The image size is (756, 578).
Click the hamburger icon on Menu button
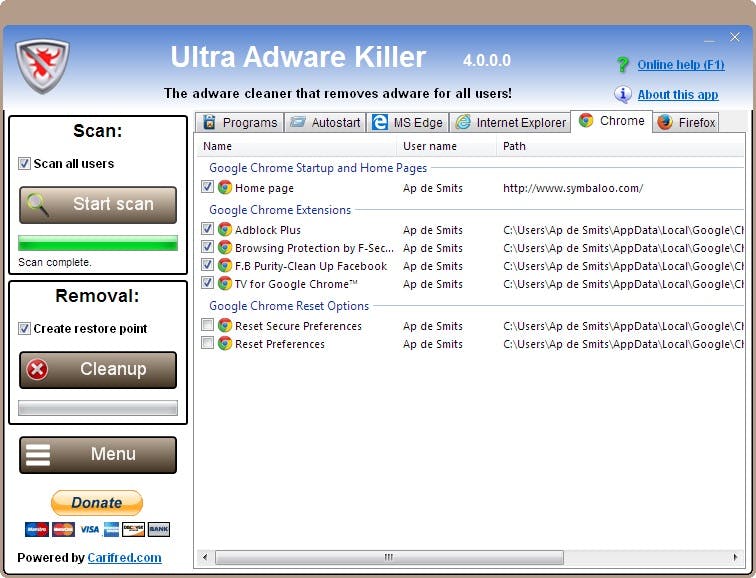pos(38,455)
